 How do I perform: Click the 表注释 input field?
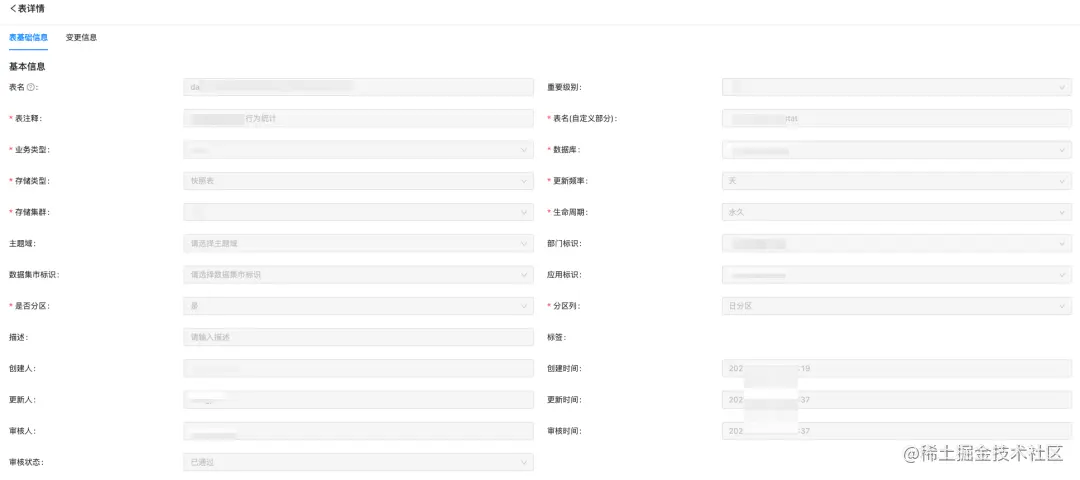358,118
